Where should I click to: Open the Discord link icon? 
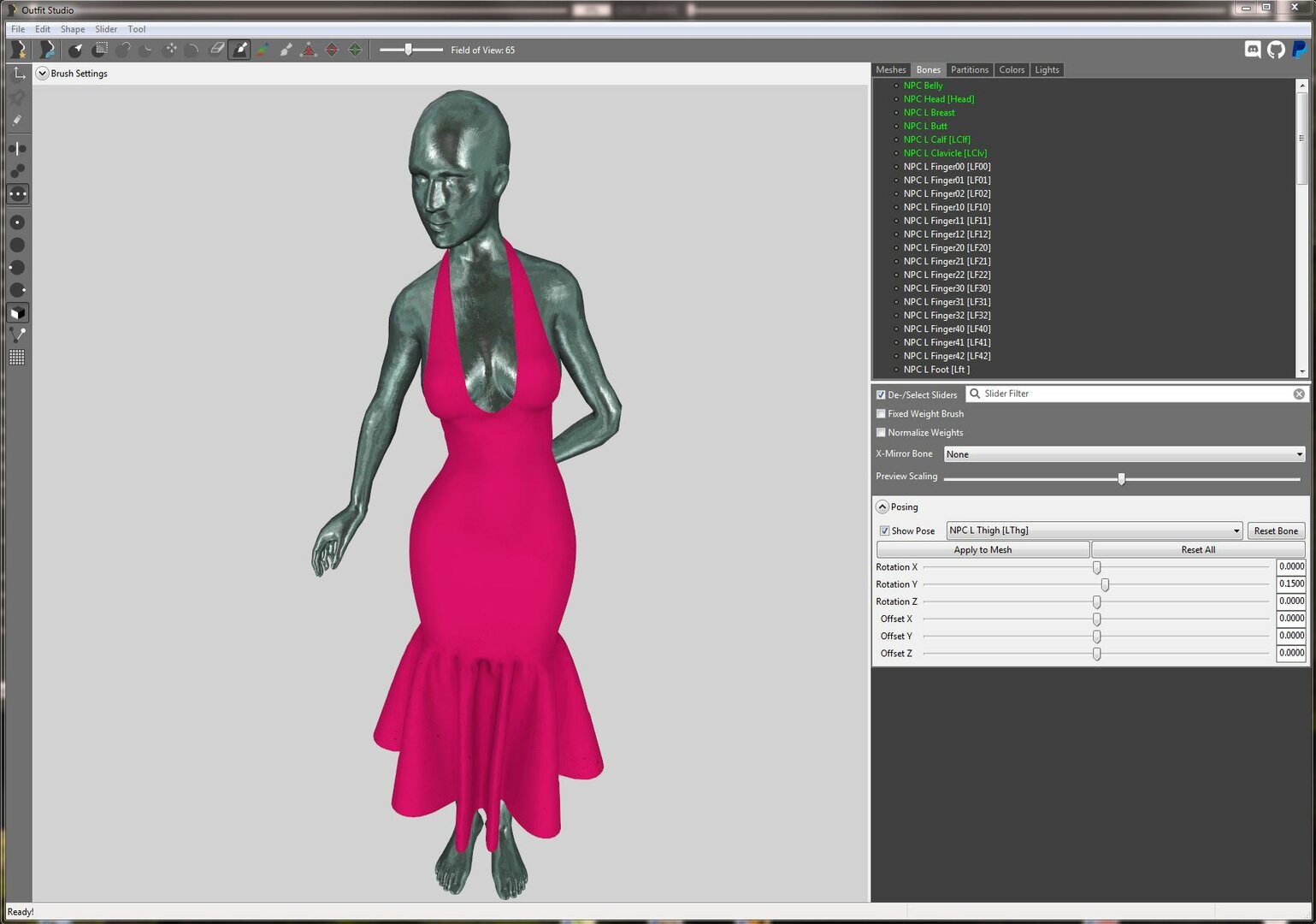click(1253, 50)
